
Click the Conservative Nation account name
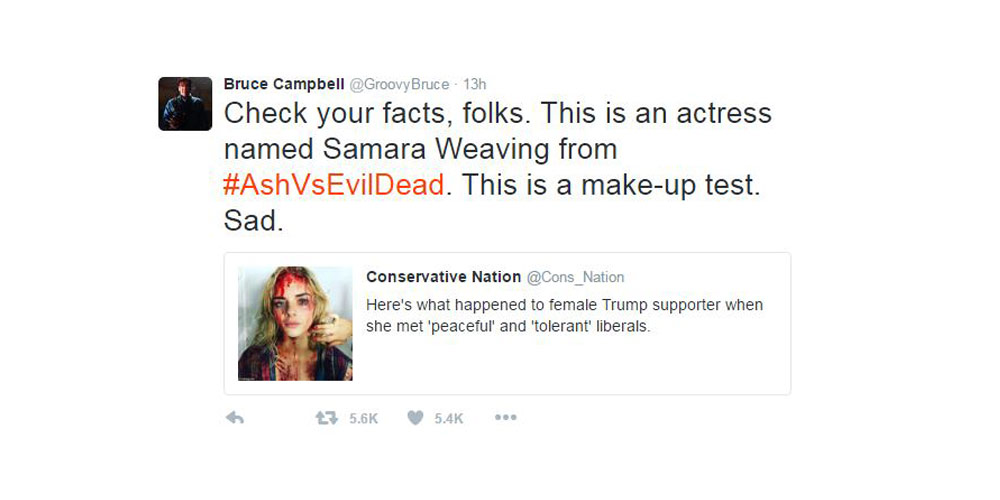[443, 277]
